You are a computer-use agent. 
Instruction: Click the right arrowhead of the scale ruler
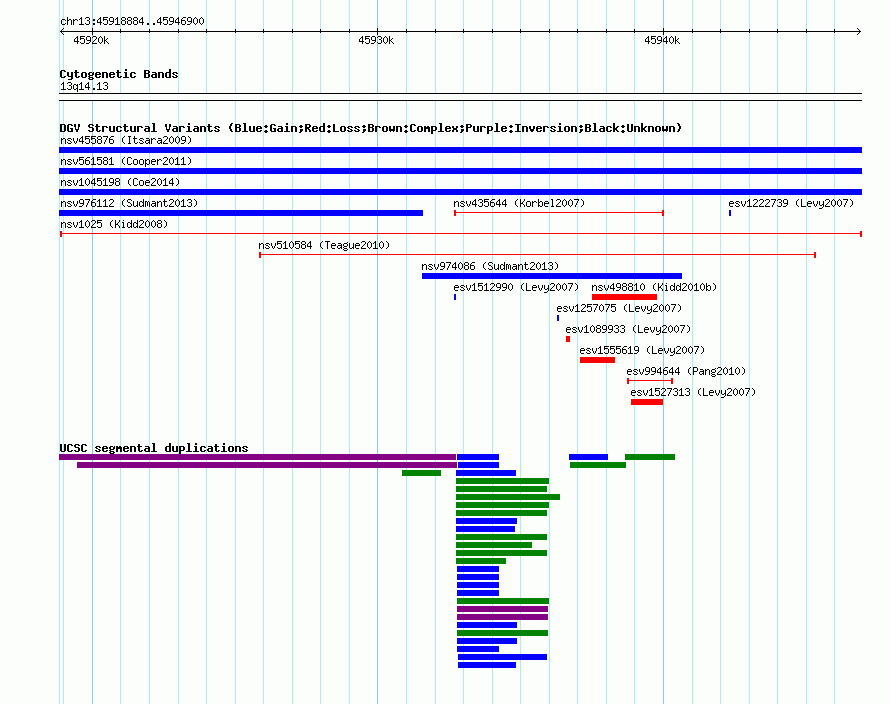tap(859, 32)
